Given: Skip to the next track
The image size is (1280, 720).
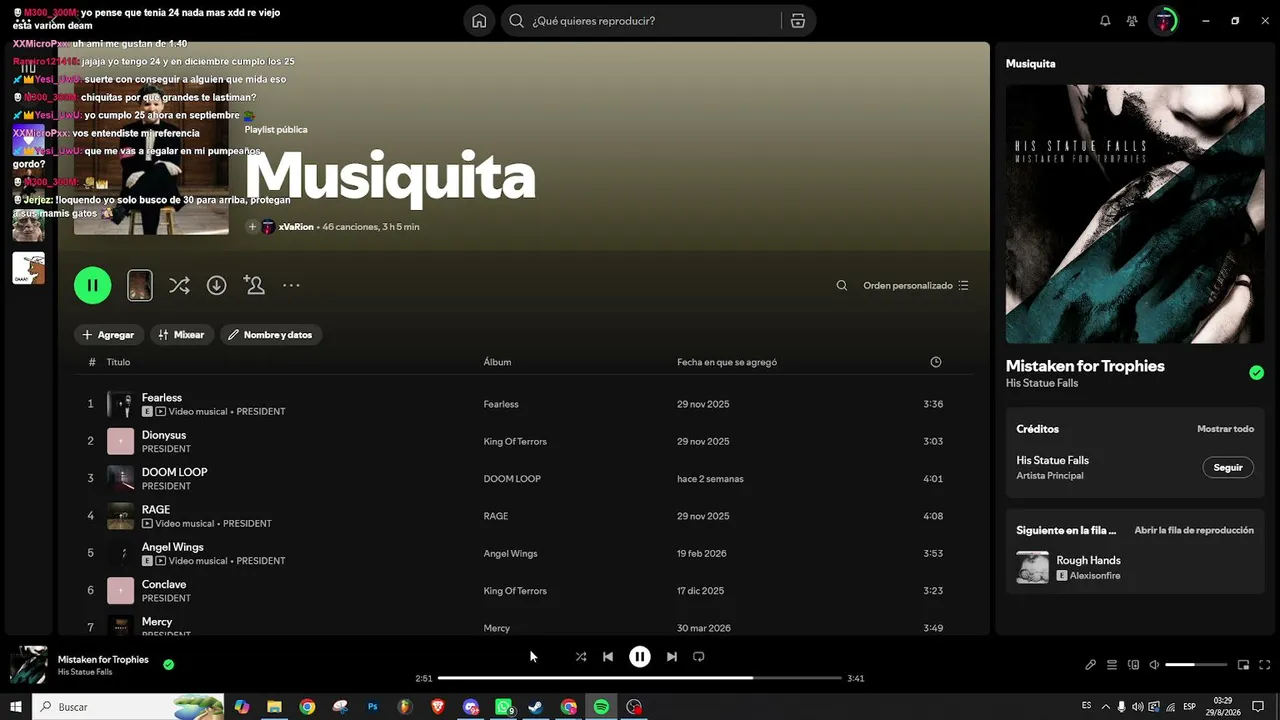Looking at the screenshot, I should coord(672,657).
